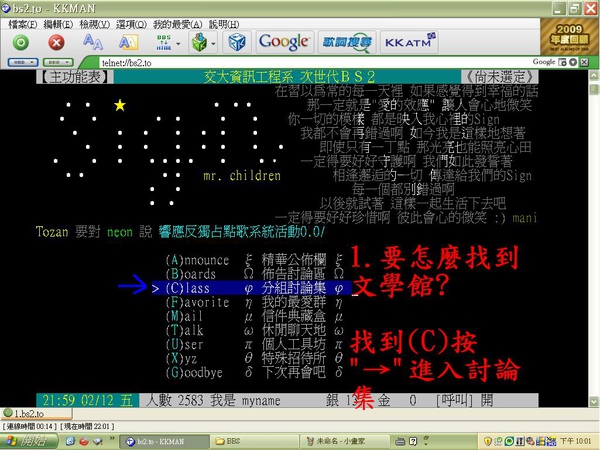The image size is (600, 450).
Task: Select the (T)alk menu entry
Action: pos(254,330)
